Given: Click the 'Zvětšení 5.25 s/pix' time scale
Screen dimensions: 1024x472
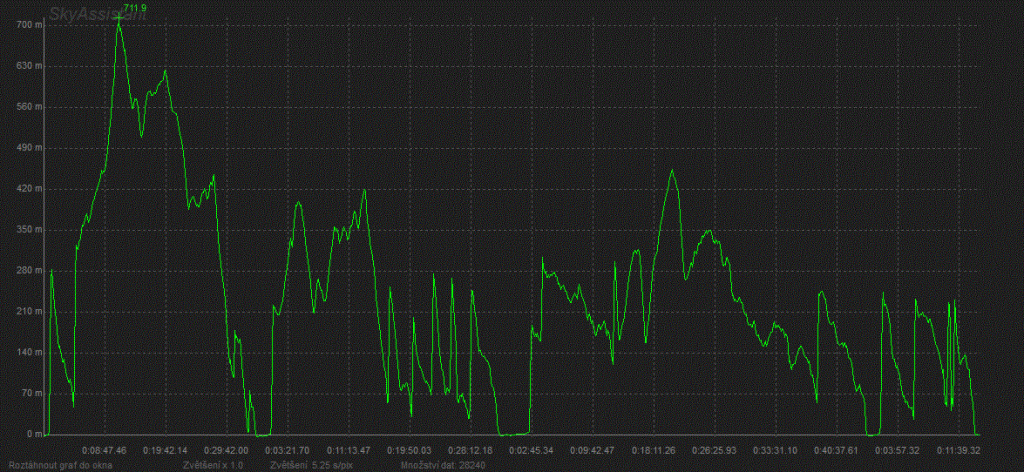Looking at the screenshot, I should [x=308, y=465].
